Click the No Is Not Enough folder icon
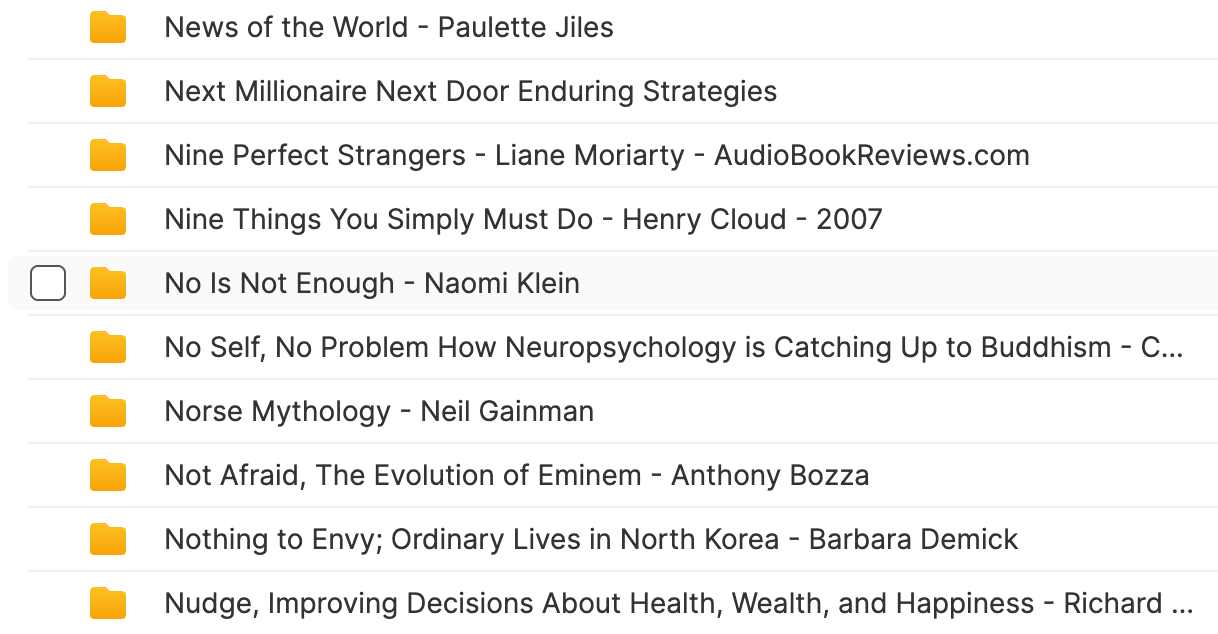1218x634 pixels. (x=108, y=284)
